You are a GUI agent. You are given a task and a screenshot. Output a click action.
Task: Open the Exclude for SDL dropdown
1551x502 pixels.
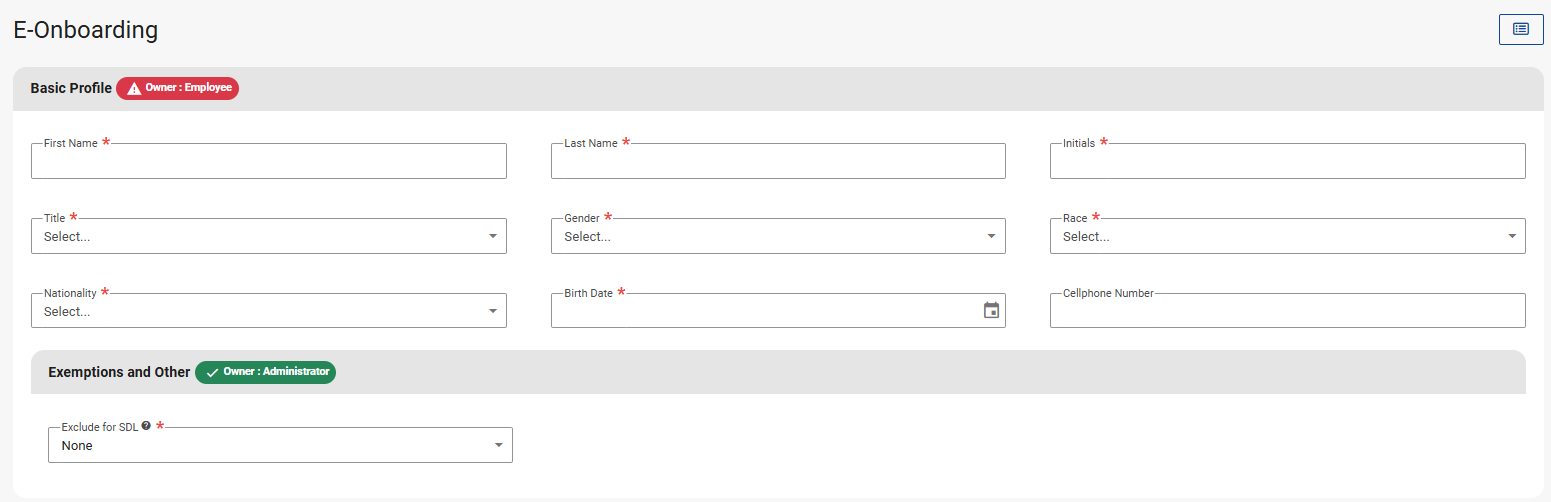click(279, 445)
